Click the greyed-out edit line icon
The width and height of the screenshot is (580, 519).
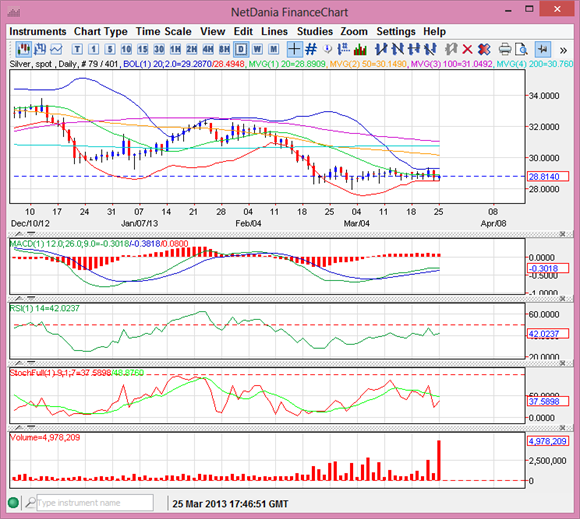pyautogui.click(x=451, y=49)
